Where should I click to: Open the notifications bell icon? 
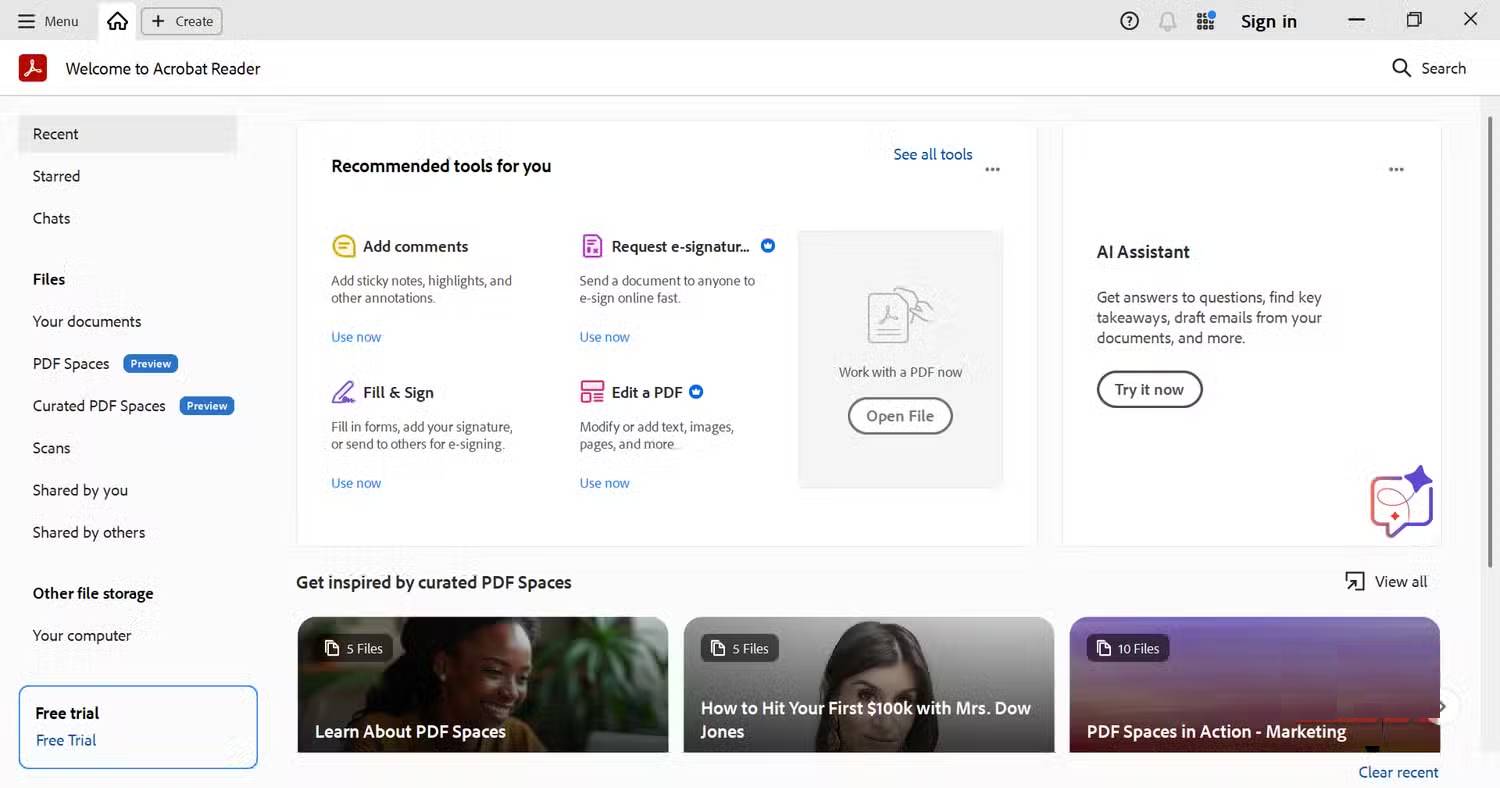pos(1167,21)
